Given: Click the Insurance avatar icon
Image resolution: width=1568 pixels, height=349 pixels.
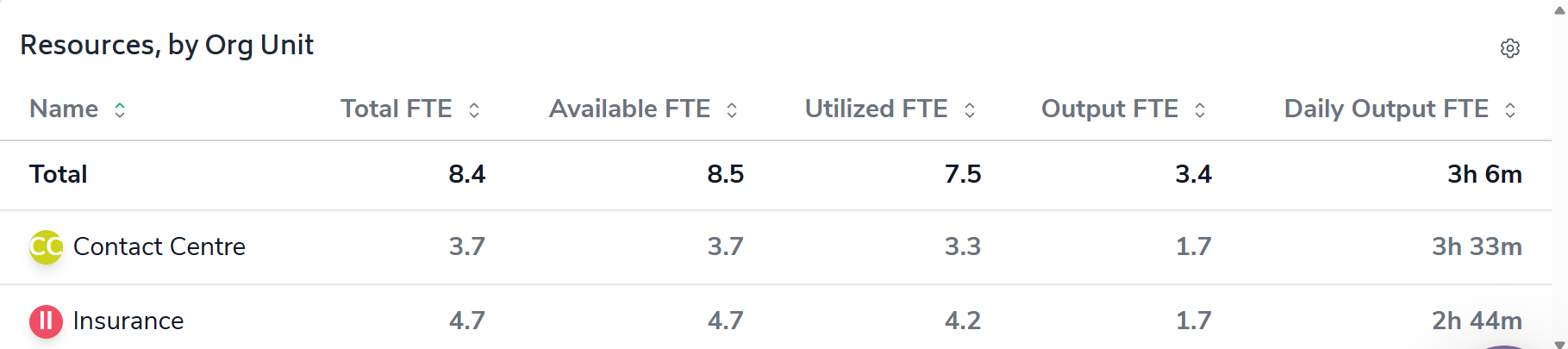Looking at the screenshot, I should tap(46, 321).
